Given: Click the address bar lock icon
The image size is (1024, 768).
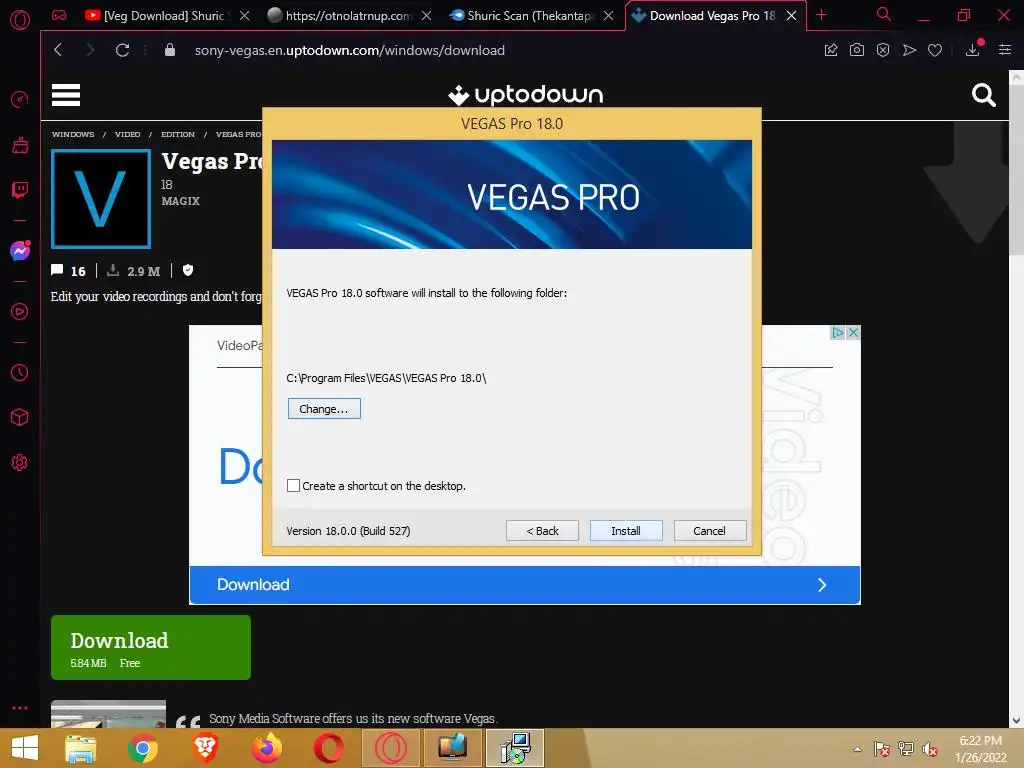Looking at the screenshot, I should [x=170, y=50].
